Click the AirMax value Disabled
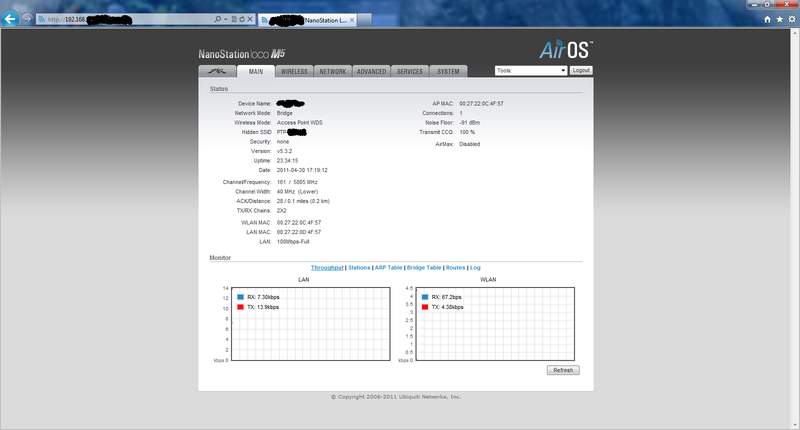 tap(469, 144)
